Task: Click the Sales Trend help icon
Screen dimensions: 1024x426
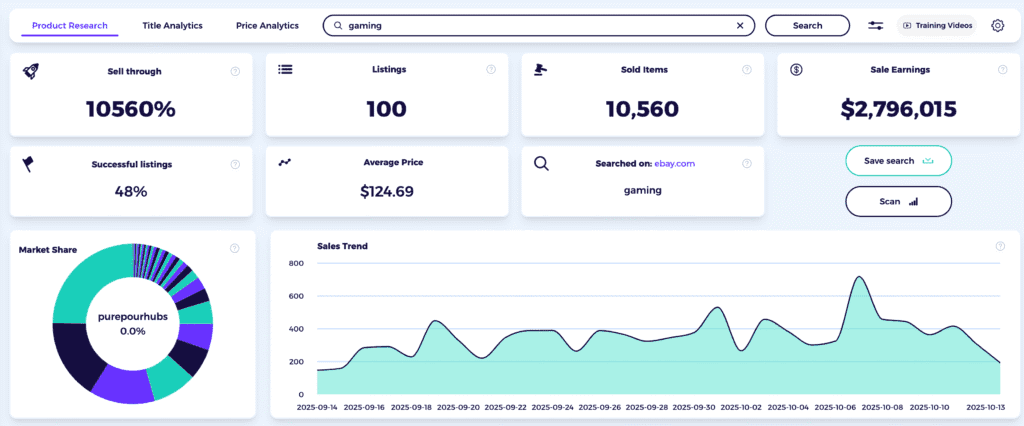Action: 1000,246
